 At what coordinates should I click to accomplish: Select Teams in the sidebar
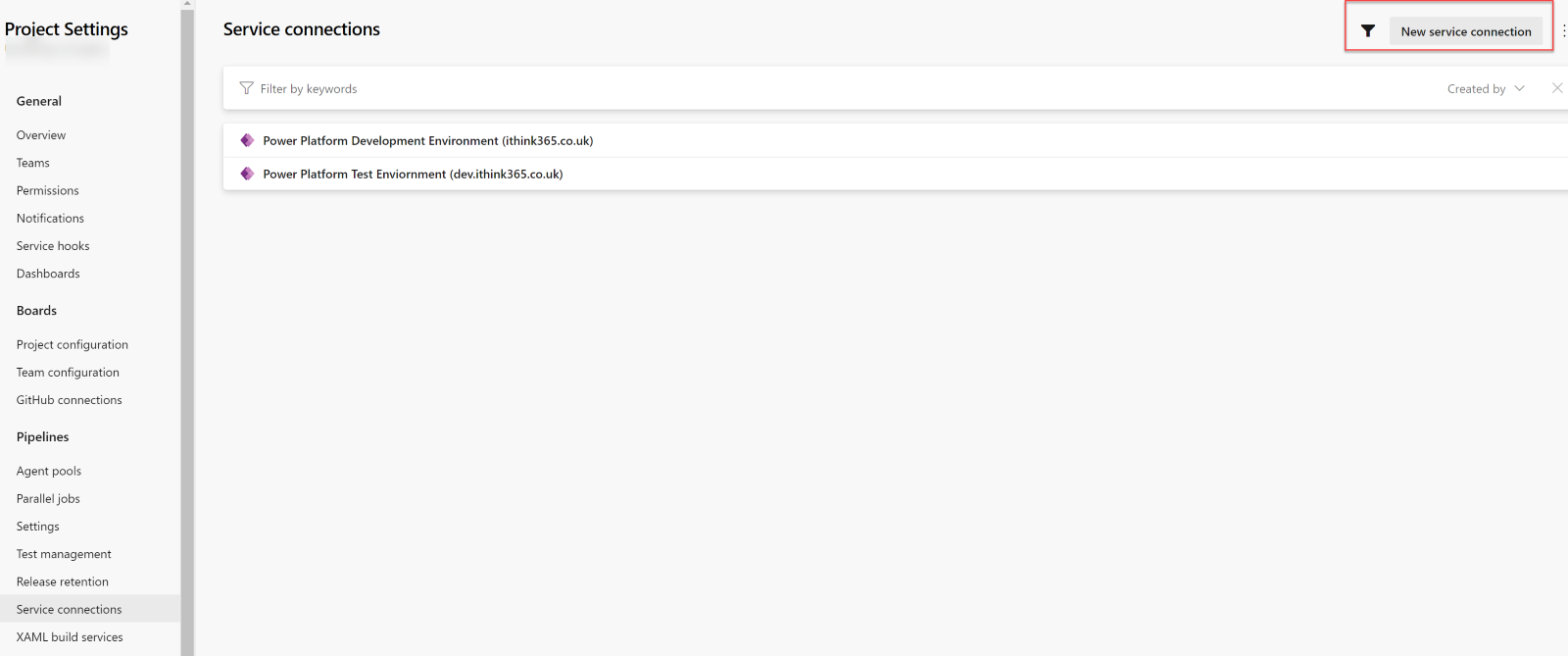33,163
